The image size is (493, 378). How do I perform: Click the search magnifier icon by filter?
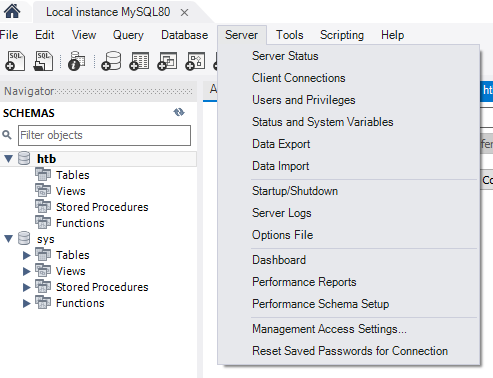[x=7, y=135]
